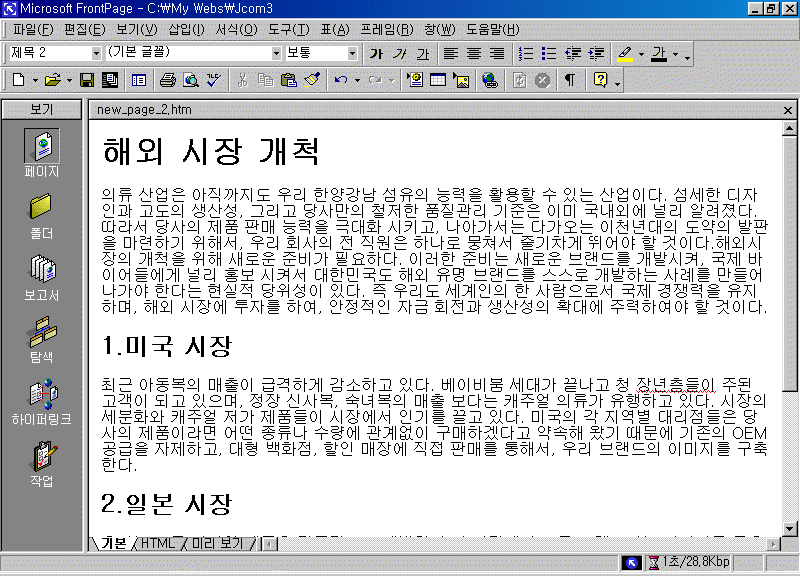Apply the yellow highlight color
The width and height of the screenshot is (800, 576).
coord(625,53)
